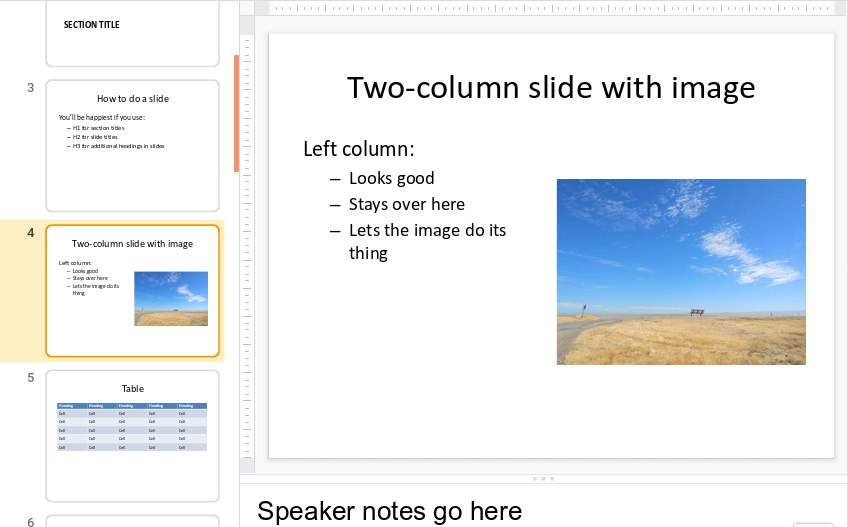Click the 'Stays over here' bullet
The height and width of the screenshot is (527, 848).
click(407, 204)
